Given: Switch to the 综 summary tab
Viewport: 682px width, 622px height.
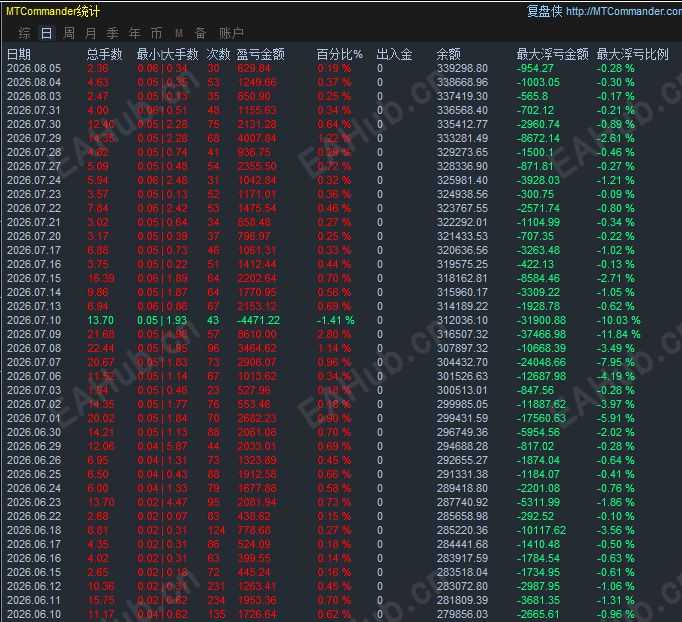Looking at the screenshot, I should tap(24, 33).
